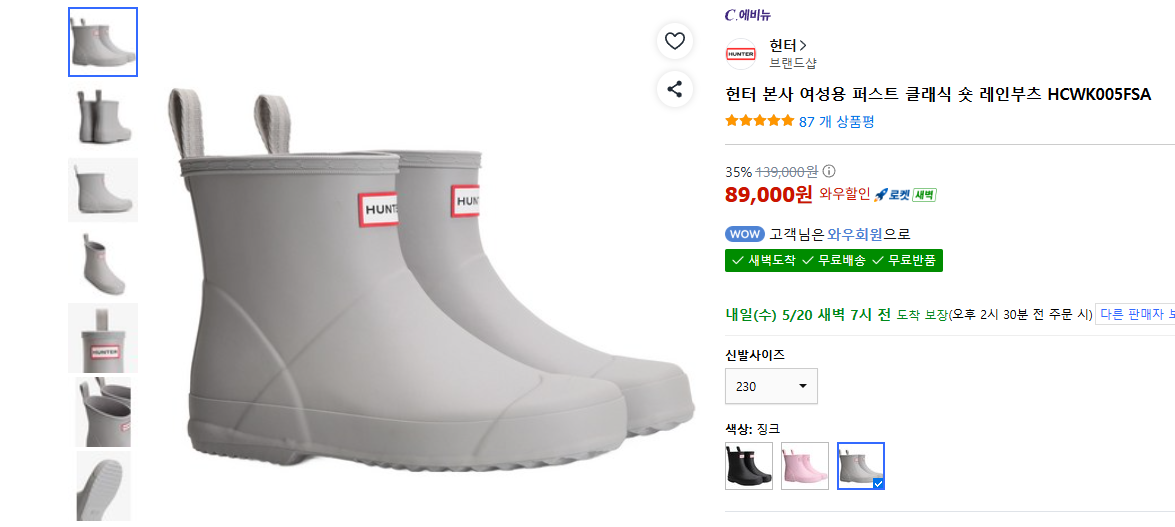Show the Hunter logo close-up thumbnail
The height and width of the screenshot is (527, 1175).
click(103, 338)
